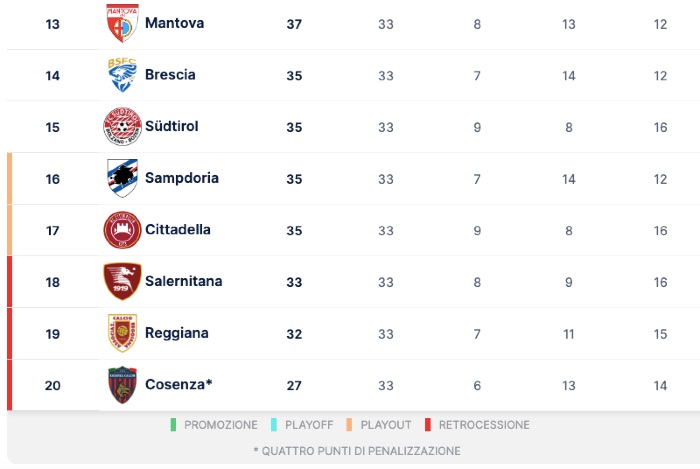The width and height of the screenshot is (700, 469).
Task: Click the Salernitana club crest
Action: click(122, 282)
